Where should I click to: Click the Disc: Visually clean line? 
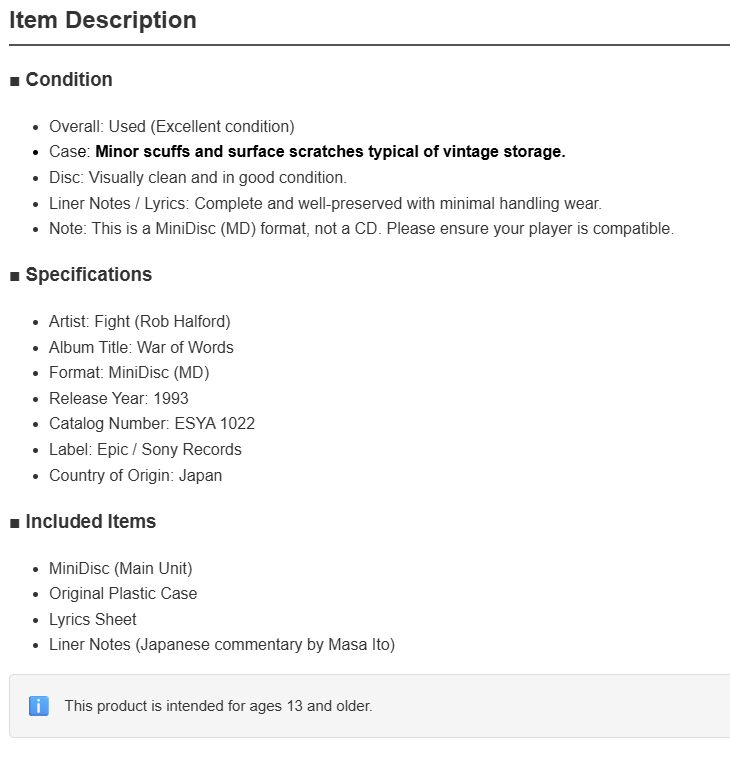198,177
